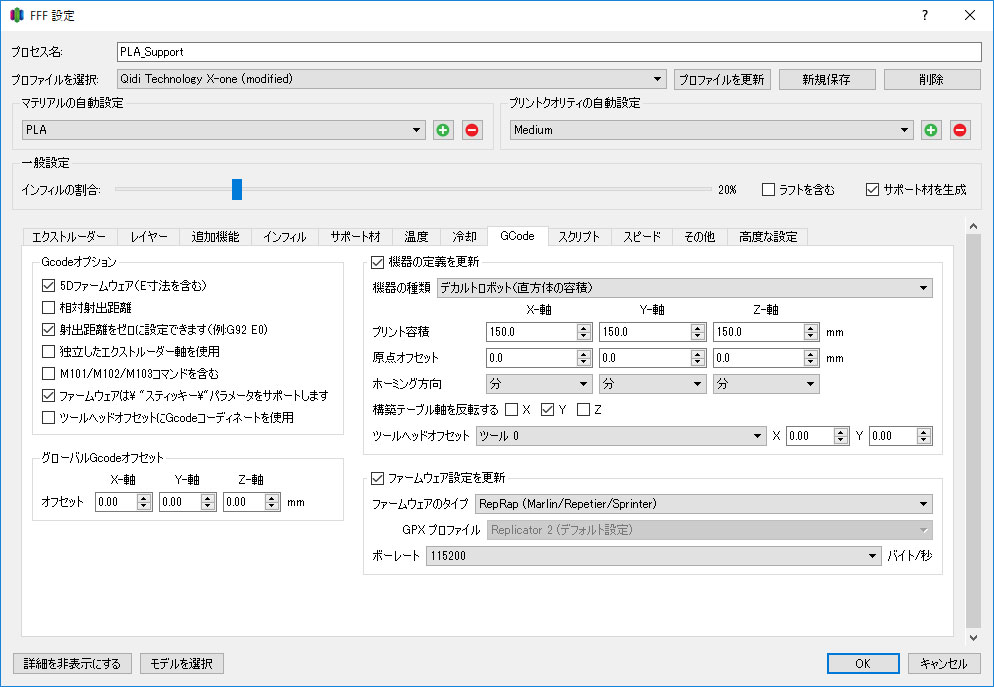Increase tool head offset Y value

coord(924,431)
